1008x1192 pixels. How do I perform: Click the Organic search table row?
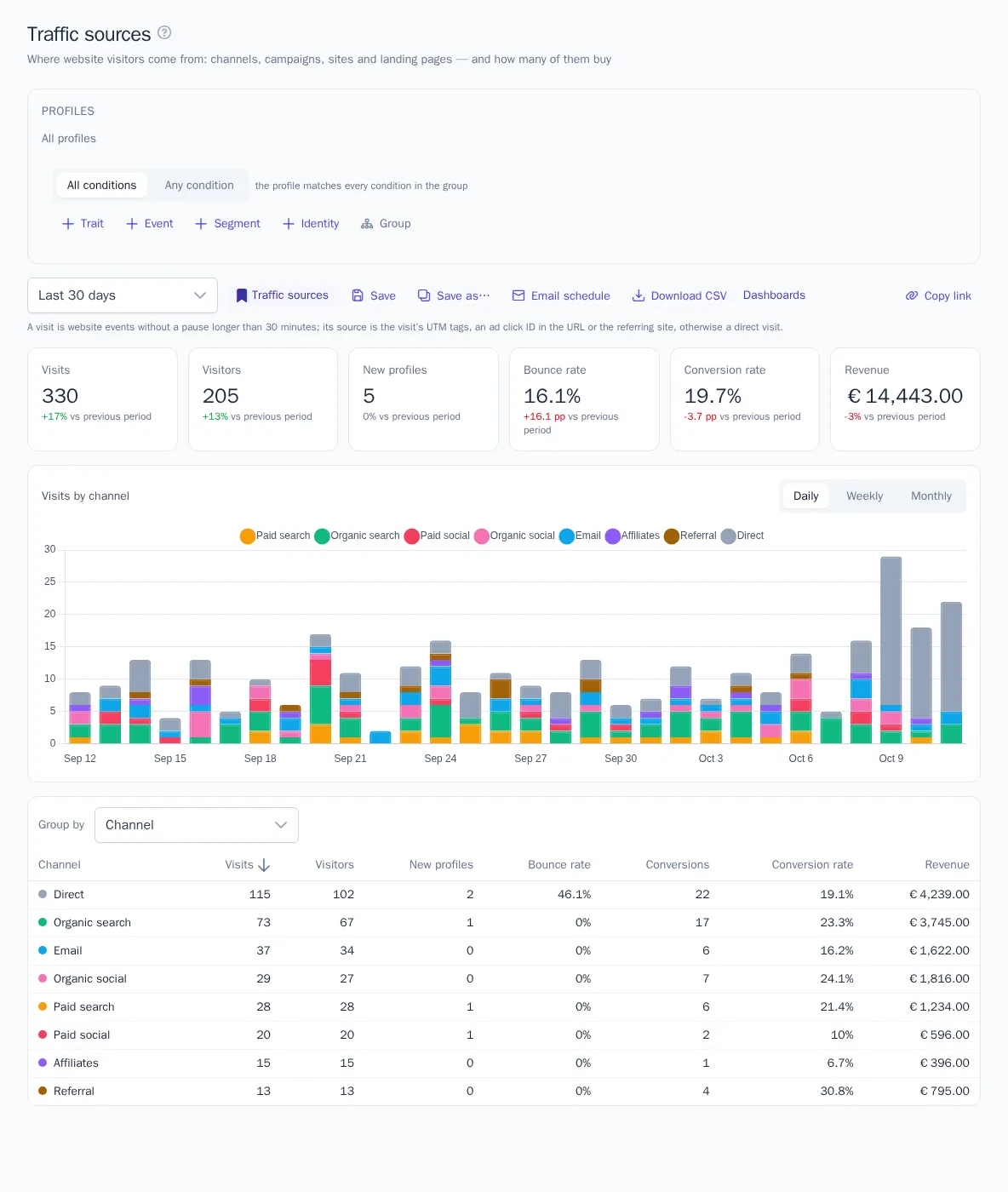point(504,923)
